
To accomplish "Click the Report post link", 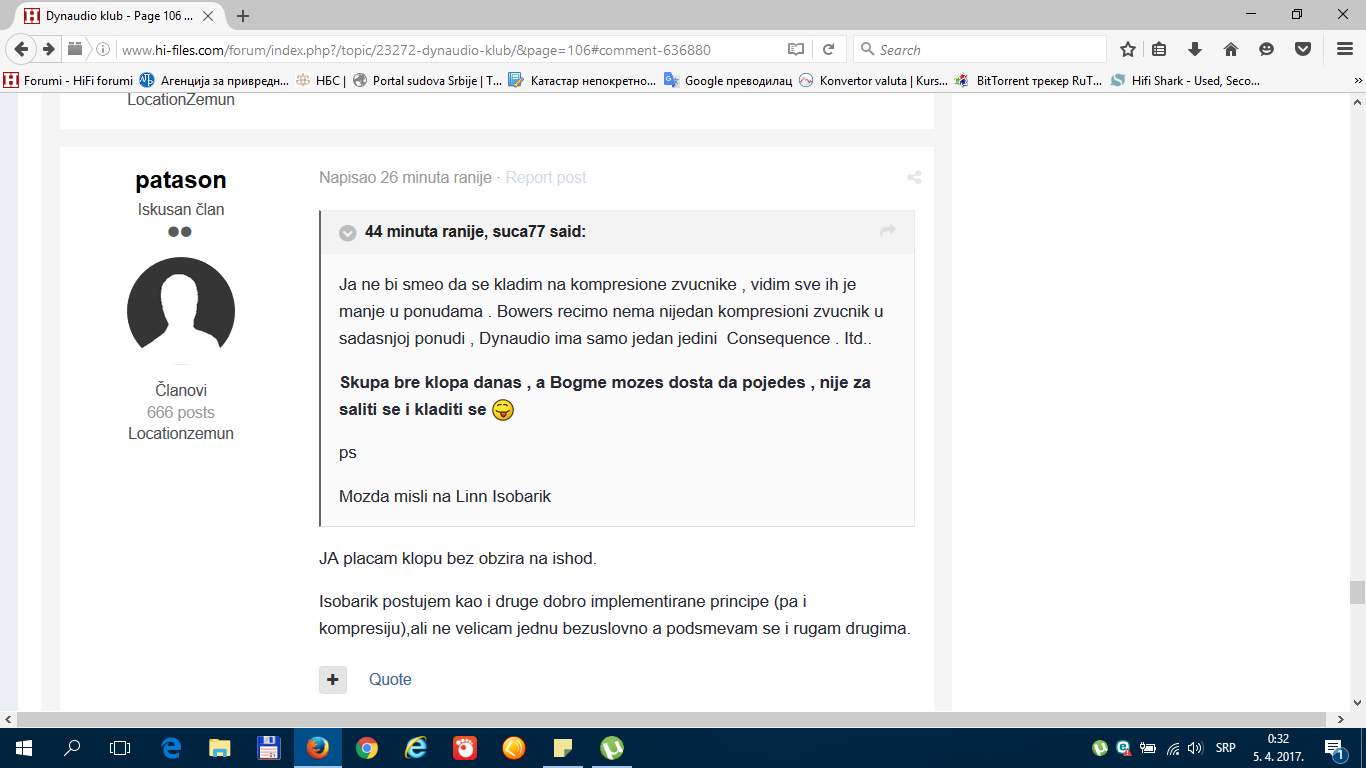I will 546,177.
